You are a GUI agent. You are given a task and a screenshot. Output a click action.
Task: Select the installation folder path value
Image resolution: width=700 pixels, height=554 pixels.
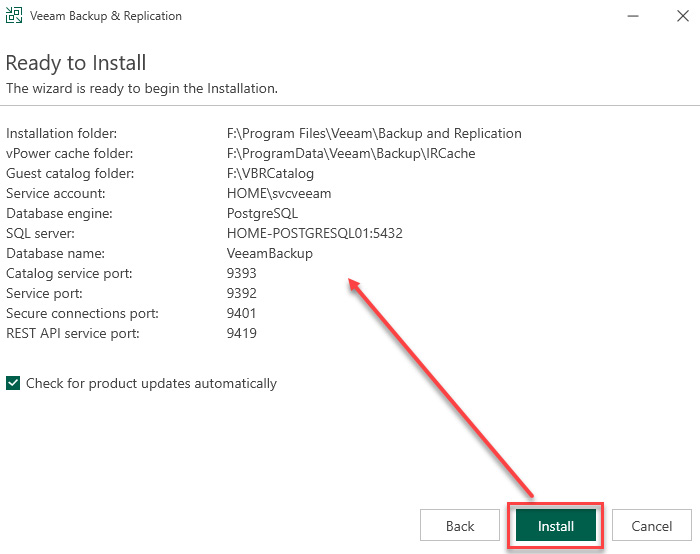tap(374, 133)
